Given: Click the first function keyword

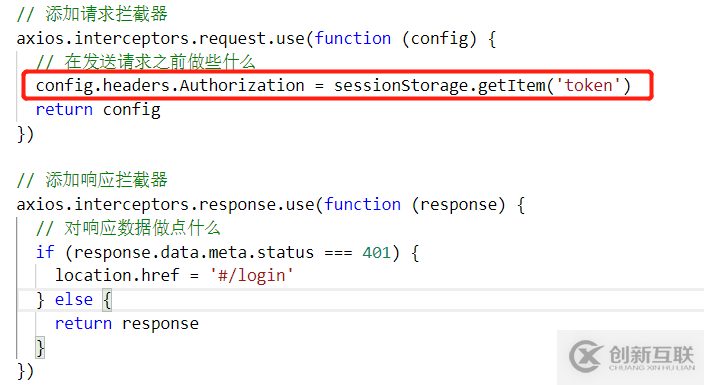Looking at the screenshot, I should point(352,38).
